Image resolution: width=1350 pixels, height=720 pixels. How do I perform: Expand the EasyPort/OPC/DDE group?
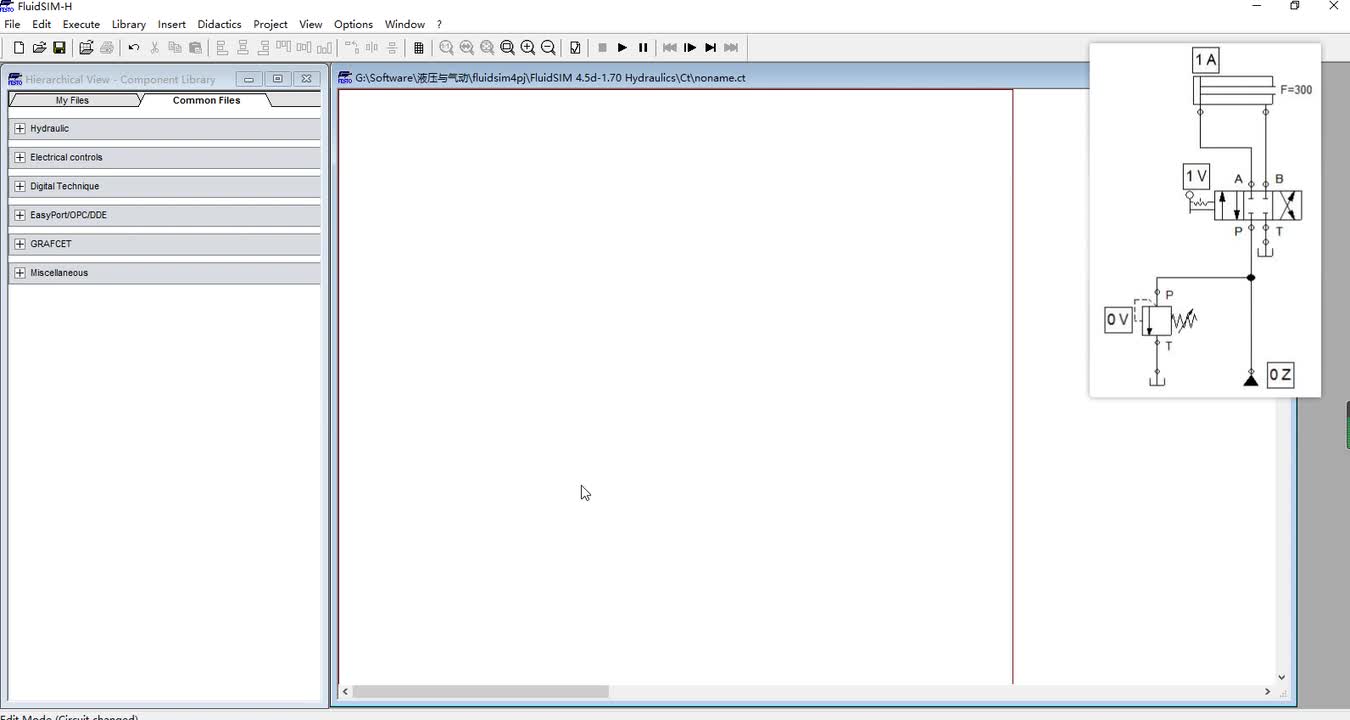20,216
